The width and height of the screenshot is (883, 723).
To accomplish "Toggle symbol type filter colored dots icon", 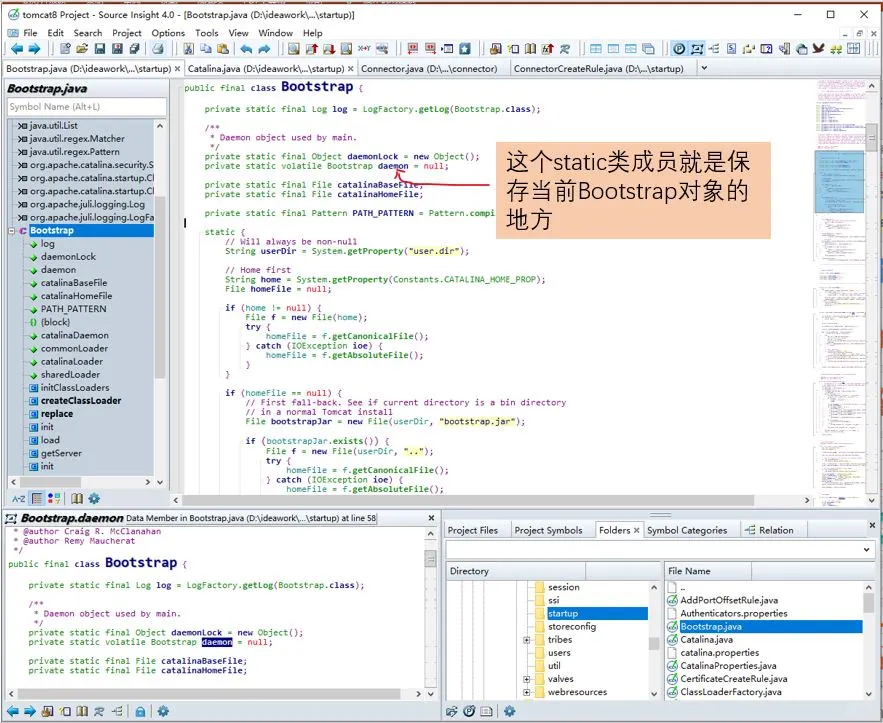I will (x=54, y=498).
